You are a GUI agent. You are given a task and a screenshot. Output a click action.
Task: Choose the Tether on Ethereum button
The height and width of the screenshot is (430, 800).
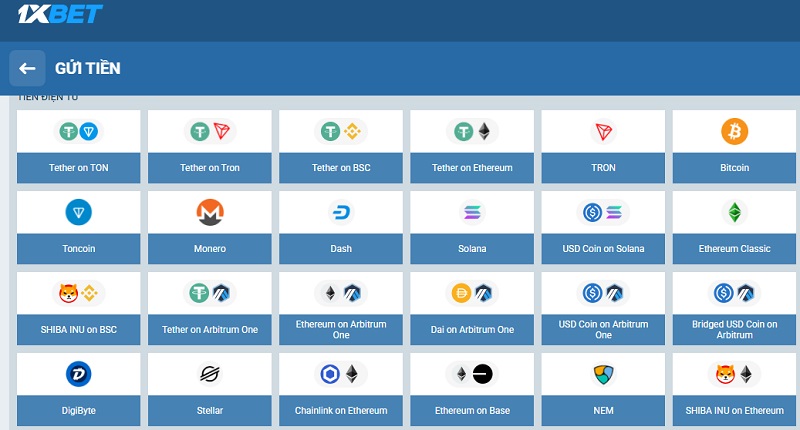[472, 168]
